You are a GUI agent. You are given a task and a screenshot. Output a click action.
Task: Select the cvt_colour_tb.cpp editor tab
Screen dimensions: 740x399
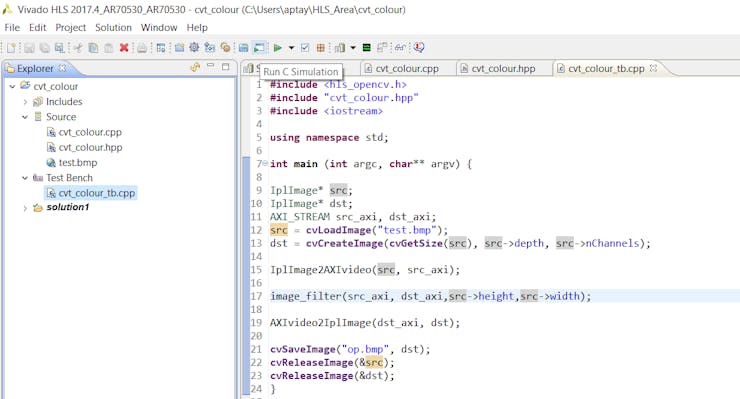pos(606,69)
